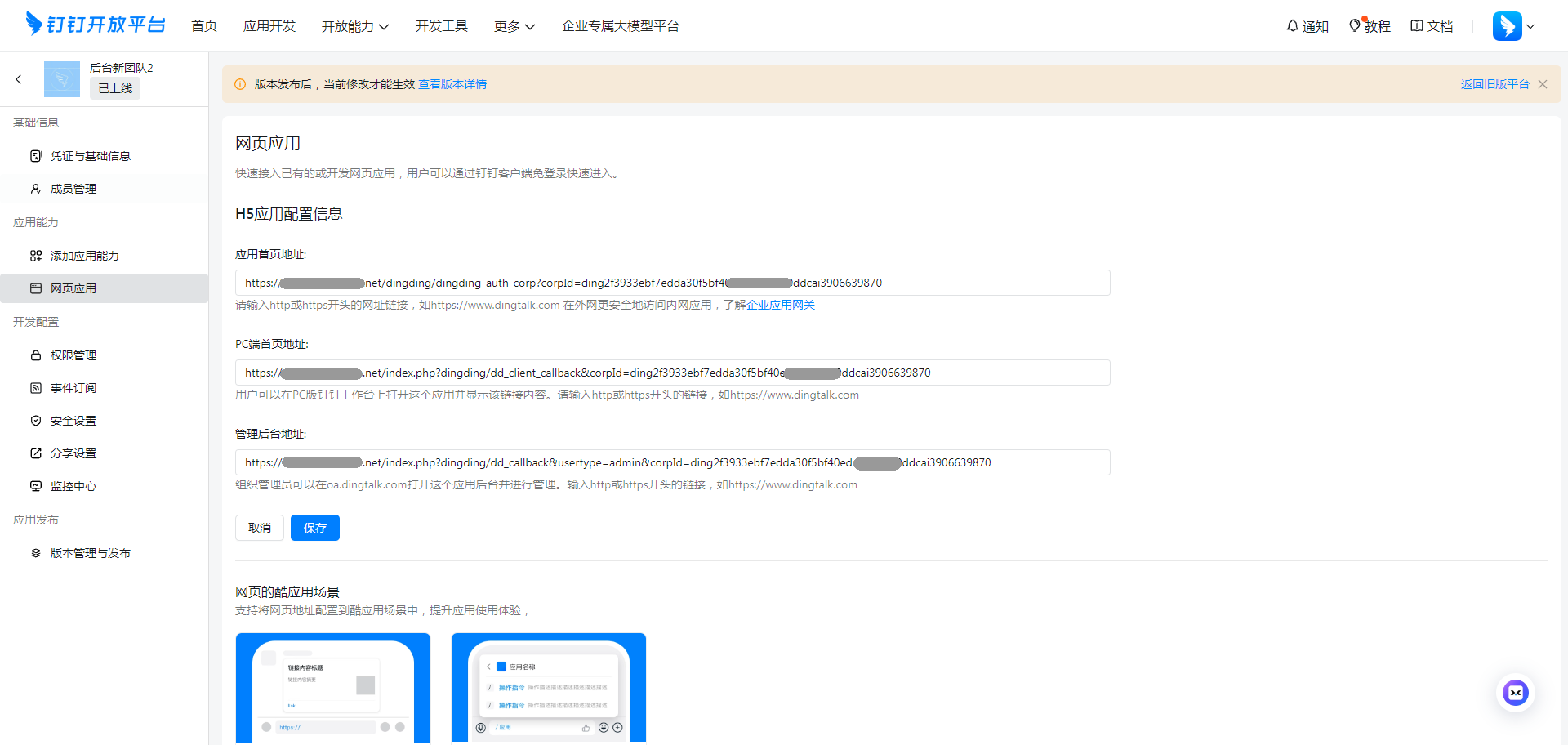
Task: Click the DingTalk Open Platform logo
Action: pyautogui.click(x=96, y=25)
